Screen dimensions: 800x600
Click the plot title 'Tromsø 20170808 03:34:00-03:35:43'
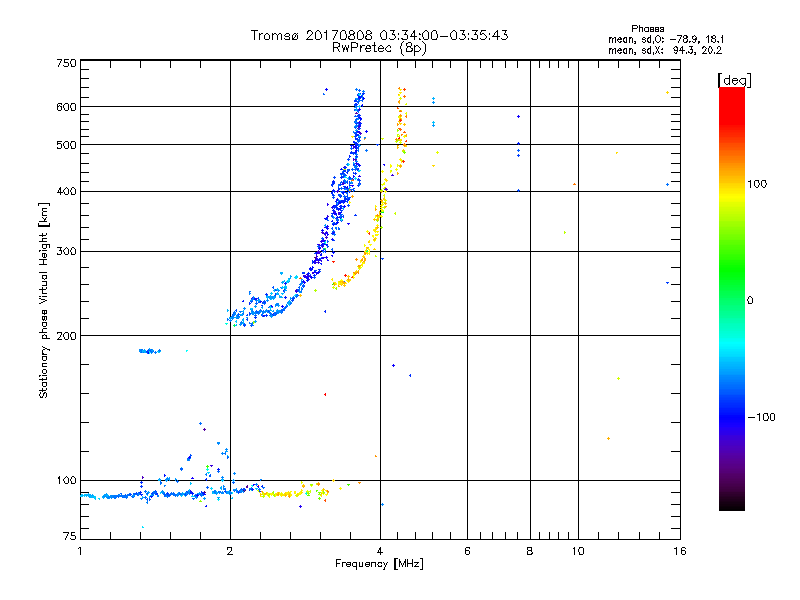tap(379, 35)
